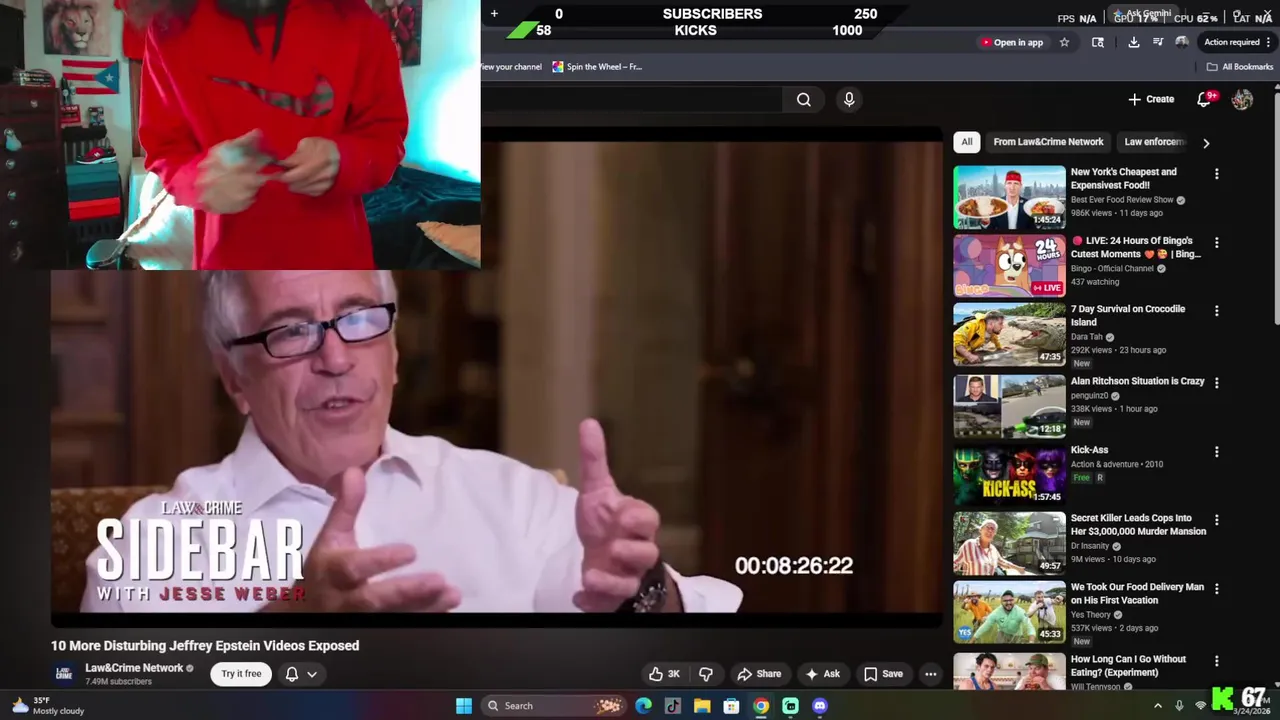Click 'How Long Can I Go Without Eating' title
This screenshot has width=1280, height=720.
[1128, 666]
